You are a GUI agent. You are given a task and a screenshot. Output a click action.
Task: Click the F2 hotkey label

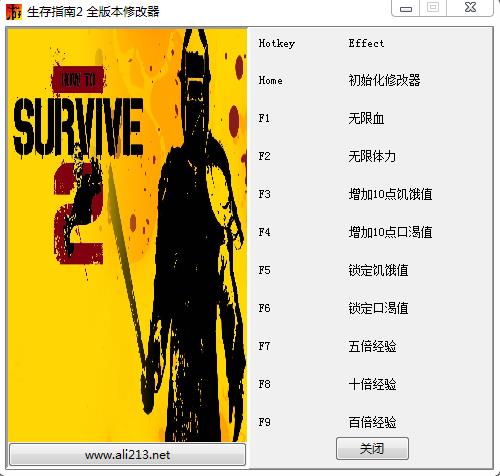(x=264, y=156)
